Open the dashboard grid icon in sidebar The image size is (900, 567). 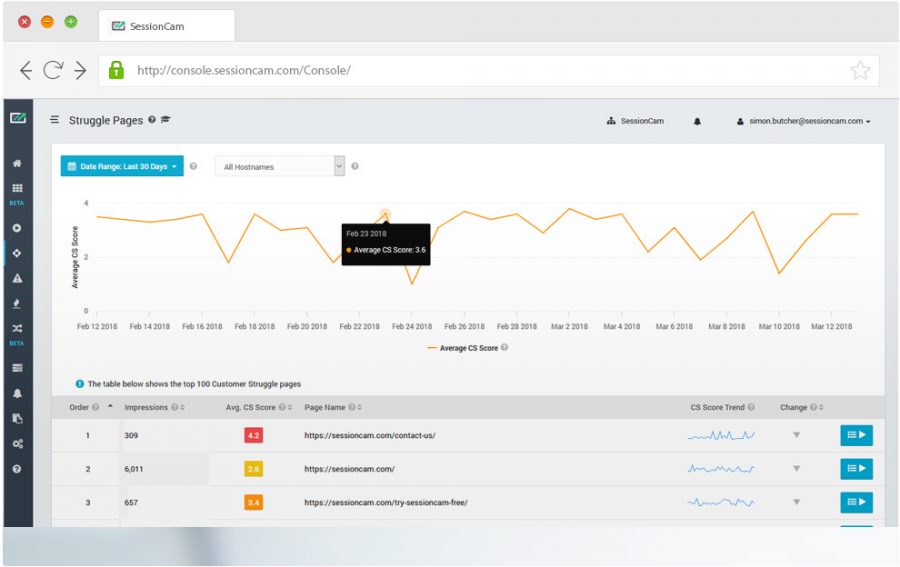pos(17,188)
